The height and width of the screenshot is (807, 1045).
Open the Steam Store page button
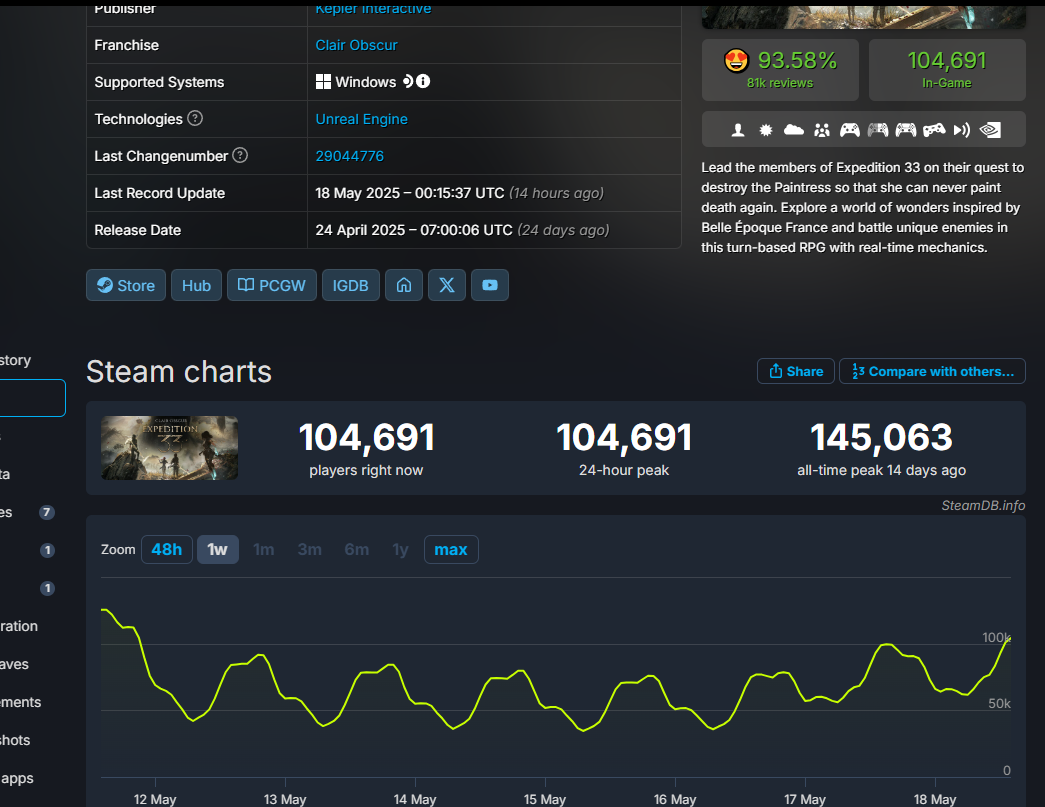point(126,285)
